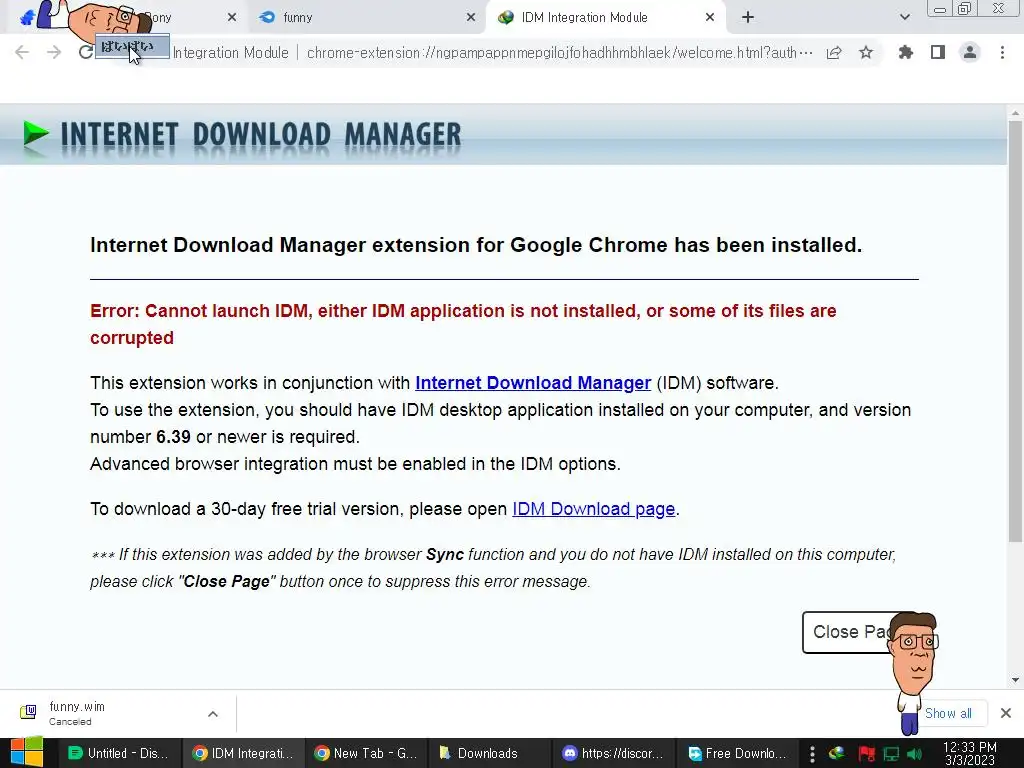Switch to the funny tab
The height and width of the screenshot is (768, 1024).
point(366,17)
